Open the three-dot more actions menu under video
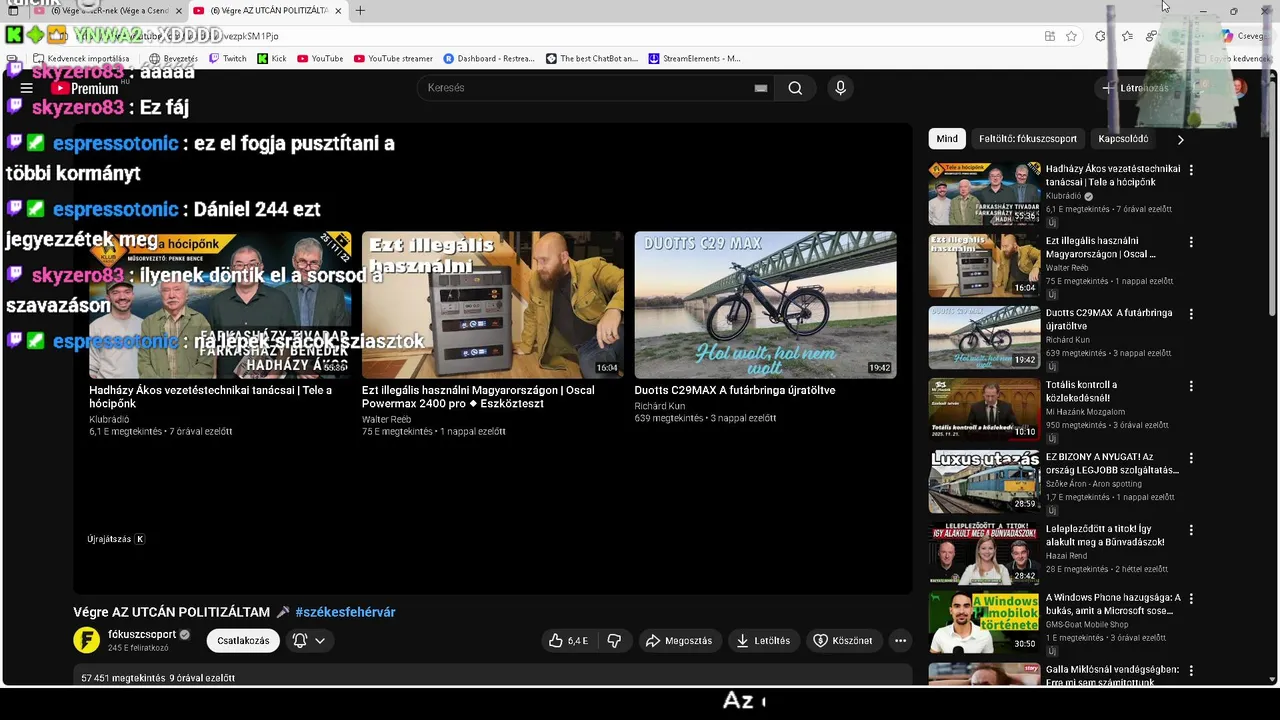The width and height of the screenshot is (1280, 720). tap(900, 641)
